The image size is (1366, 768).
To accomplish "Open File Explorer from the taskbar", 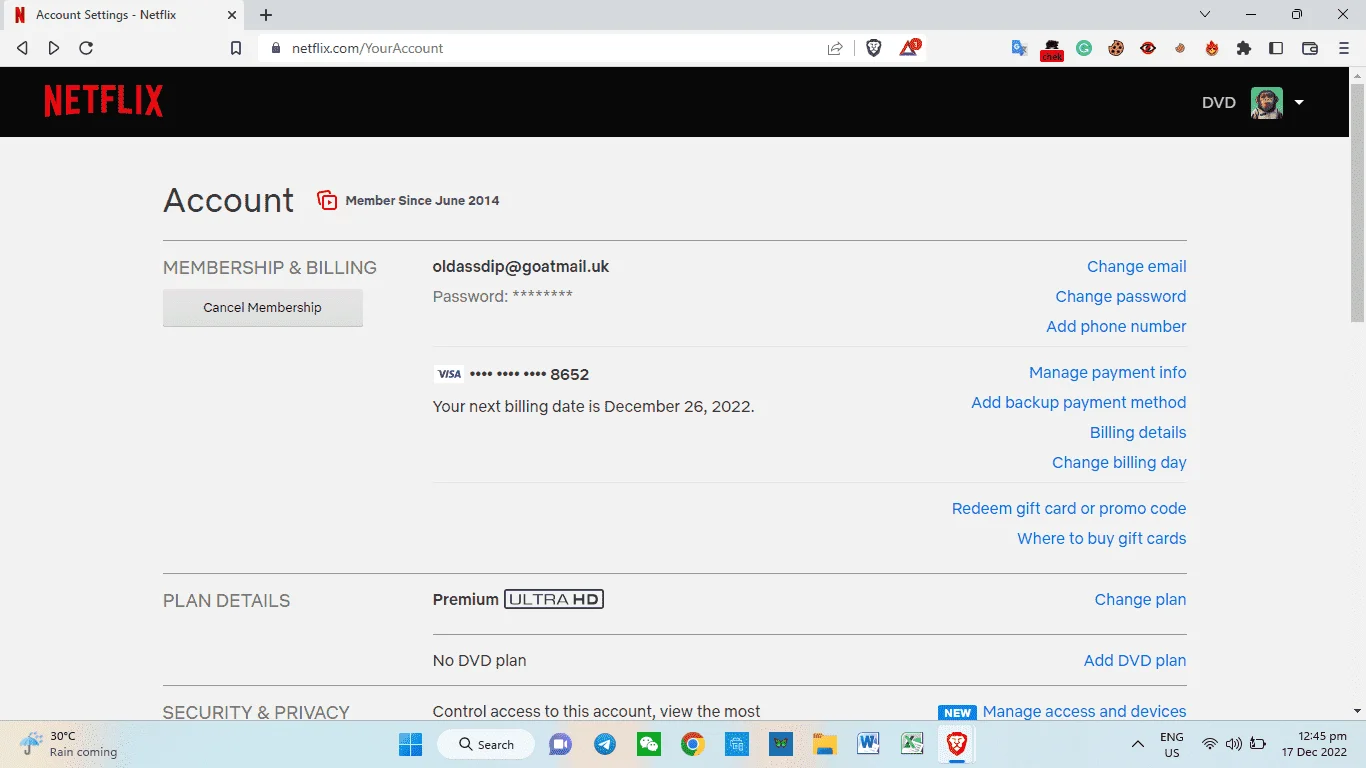I will [x=824, y=744].
